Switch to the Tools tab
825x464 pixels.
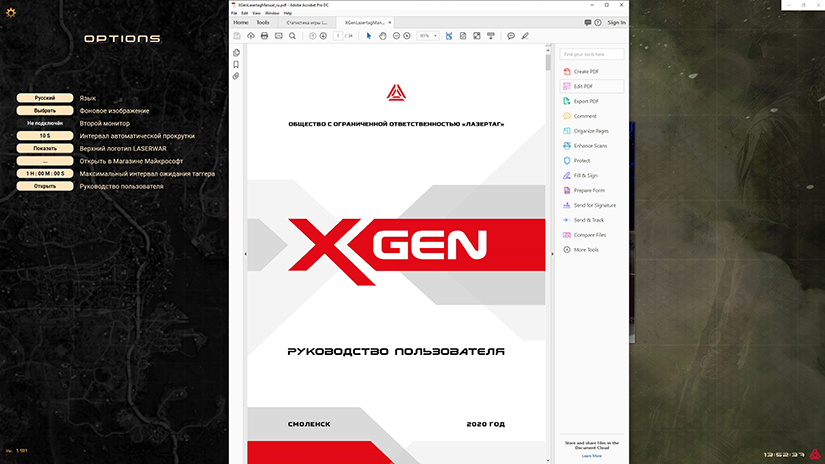click(x=263, y=23)
